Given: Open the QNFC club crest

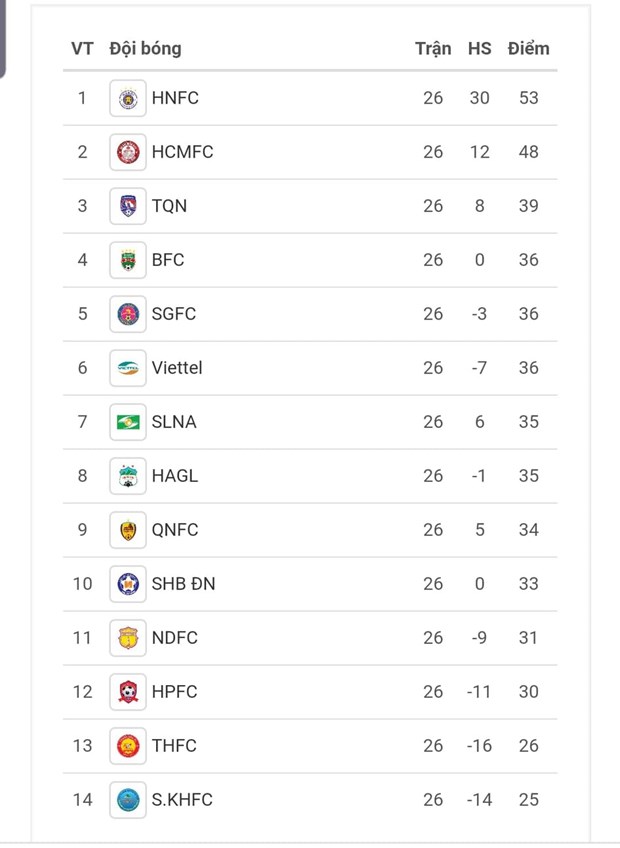Looking at the screenshot, I should coord(128,530).
